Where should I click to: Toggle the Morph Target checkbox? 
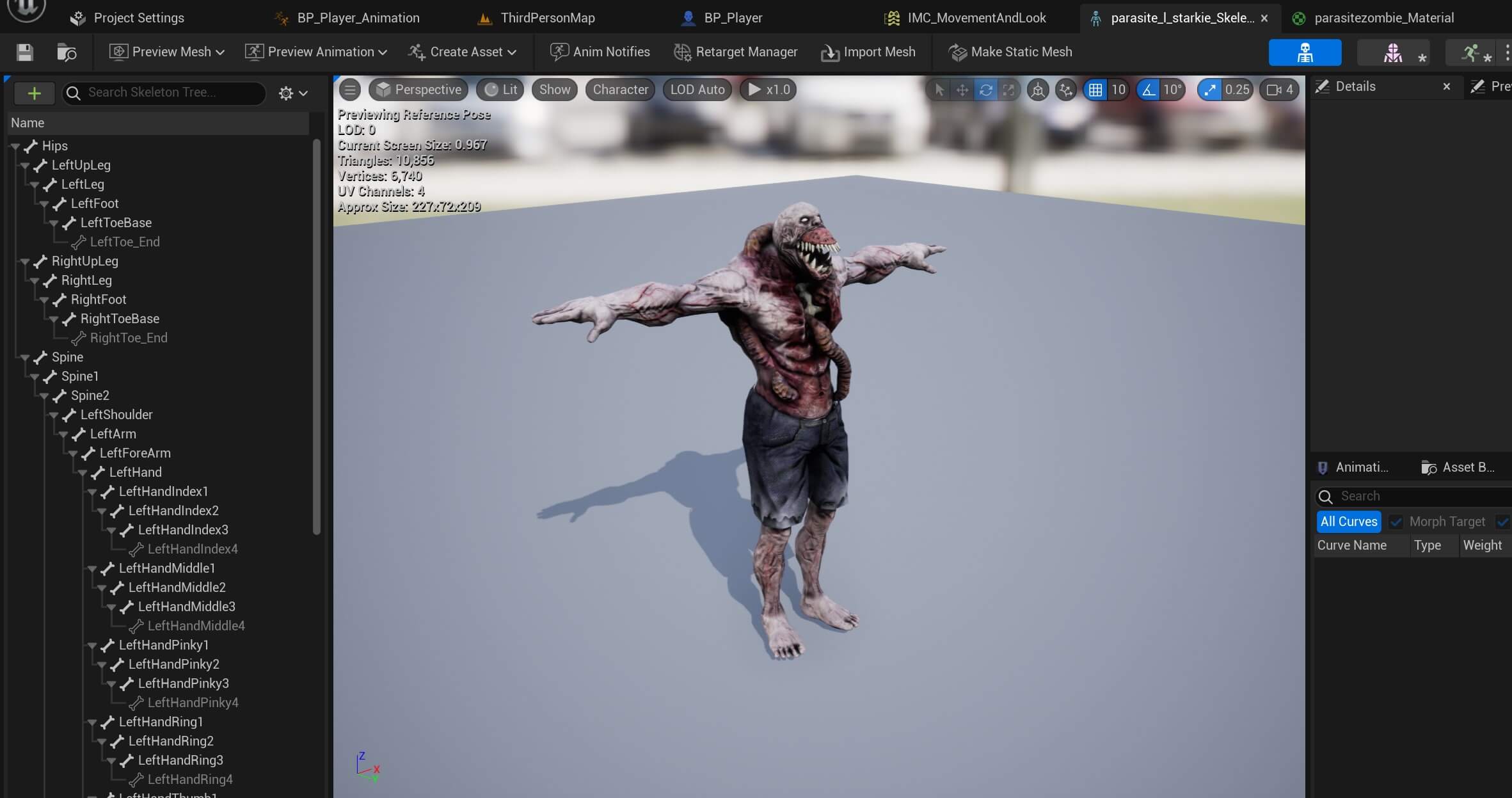coord(1396,522)
